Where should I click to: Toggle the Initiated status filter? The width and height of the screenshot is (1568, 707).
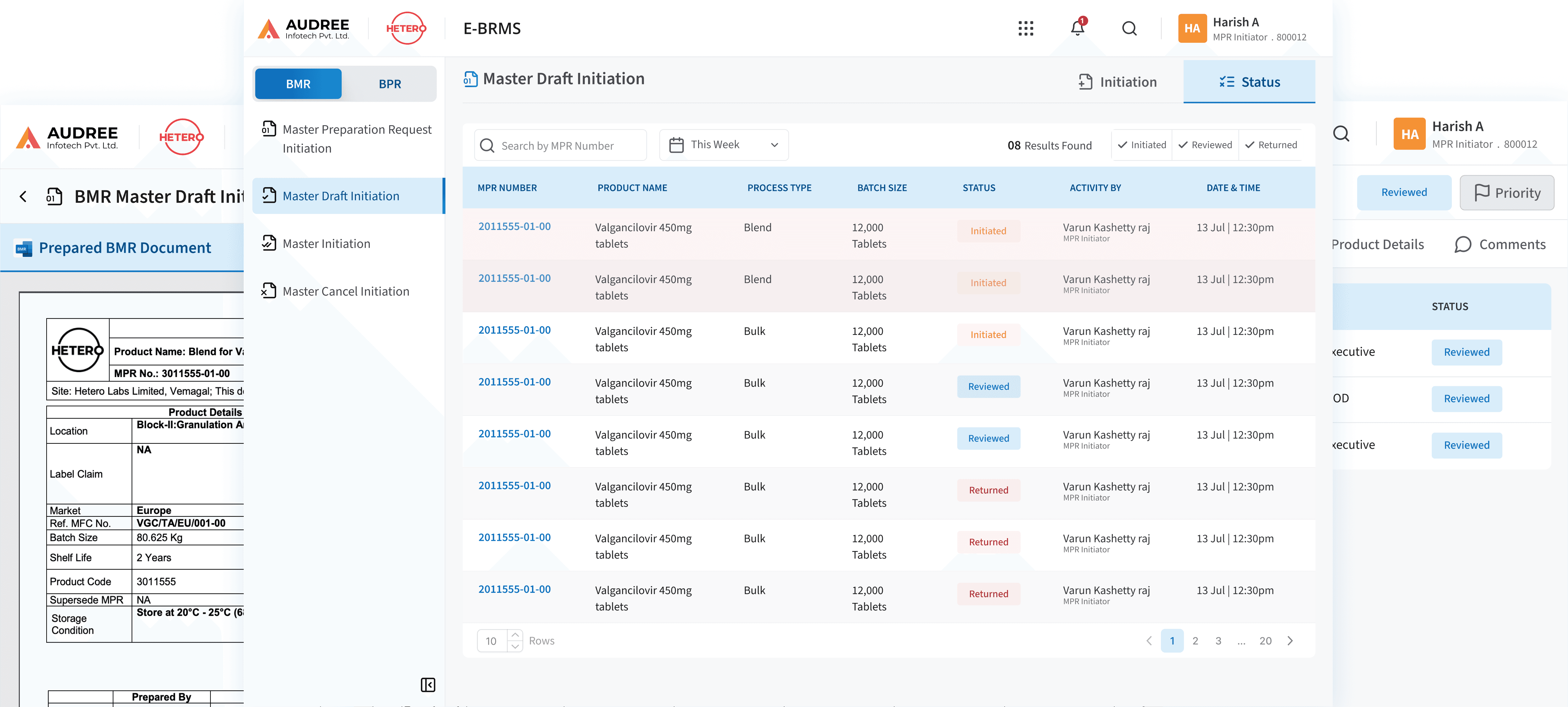pos(1141,145)
